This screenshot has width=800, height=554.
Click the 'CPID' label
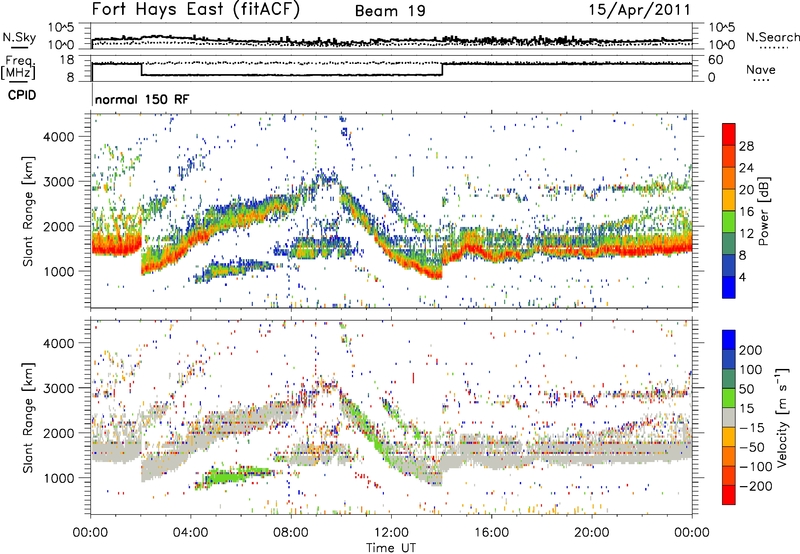coord(22,95)
